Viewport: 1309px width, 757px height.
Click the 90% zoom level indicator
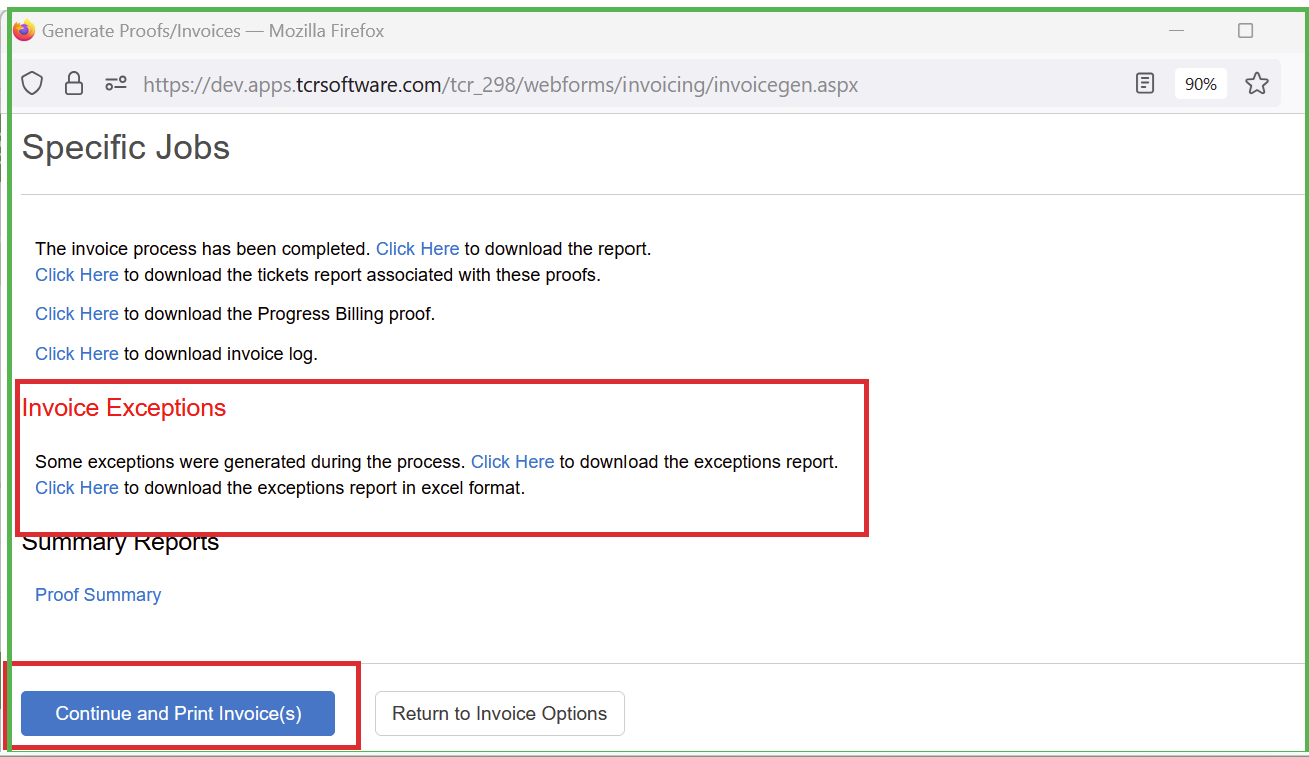pos(1201,84)
